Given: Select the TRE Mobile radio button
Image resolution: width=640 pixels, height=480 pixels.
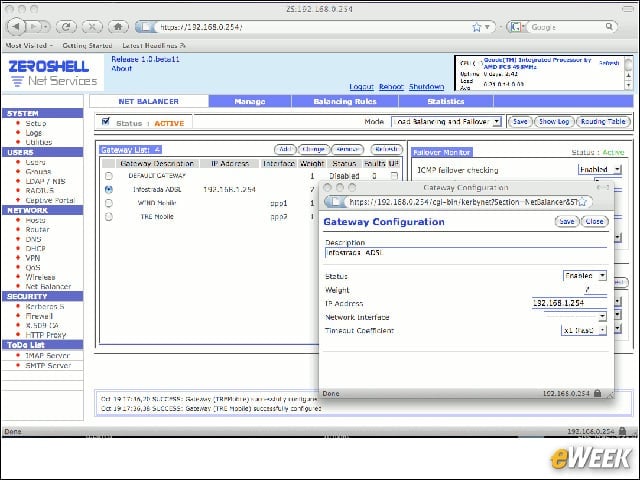Looking at the screenshot, I should coord(109,217).
